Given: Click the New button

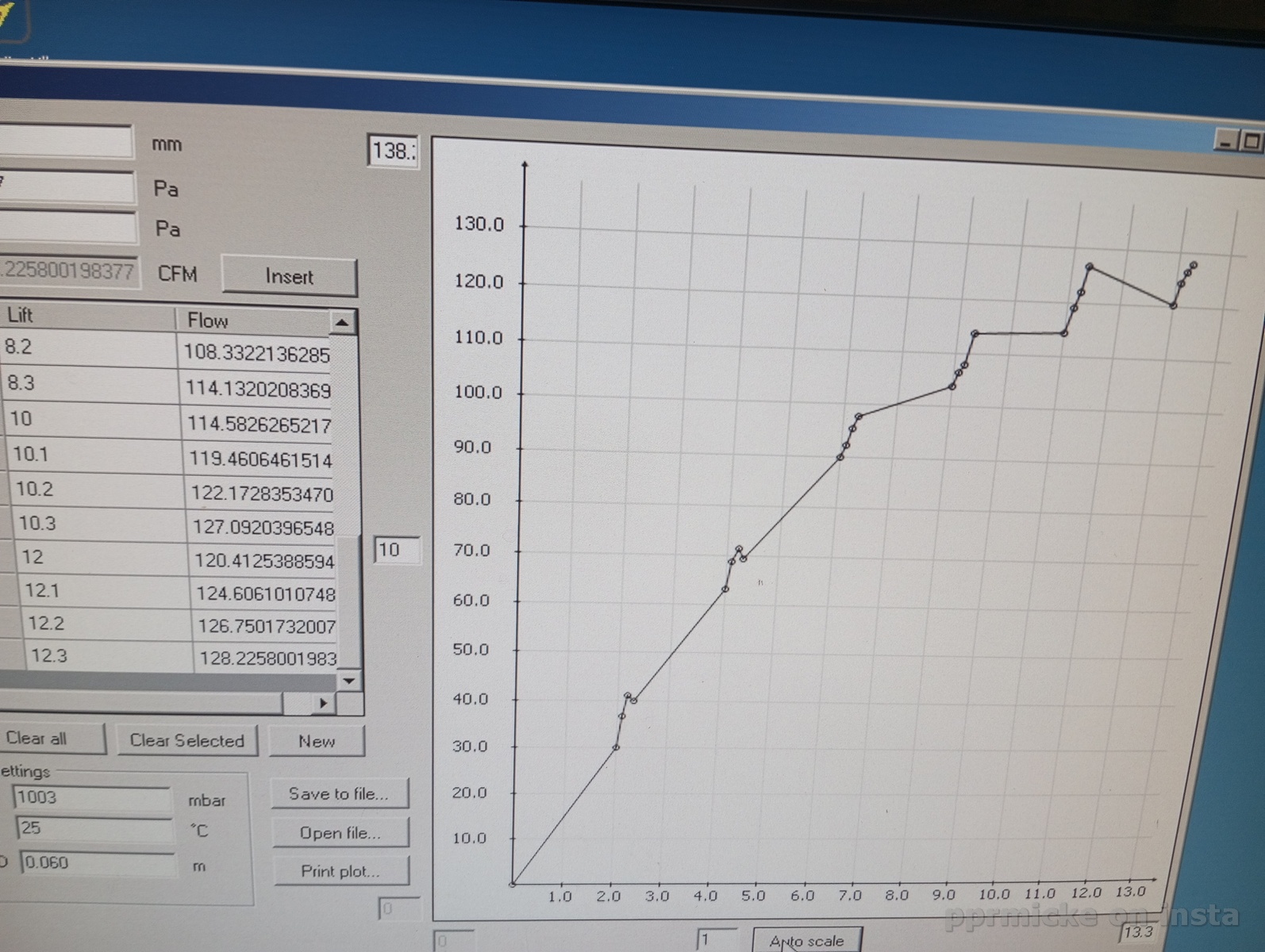Looking at the screenshot, I should click(x=316, y=741).
